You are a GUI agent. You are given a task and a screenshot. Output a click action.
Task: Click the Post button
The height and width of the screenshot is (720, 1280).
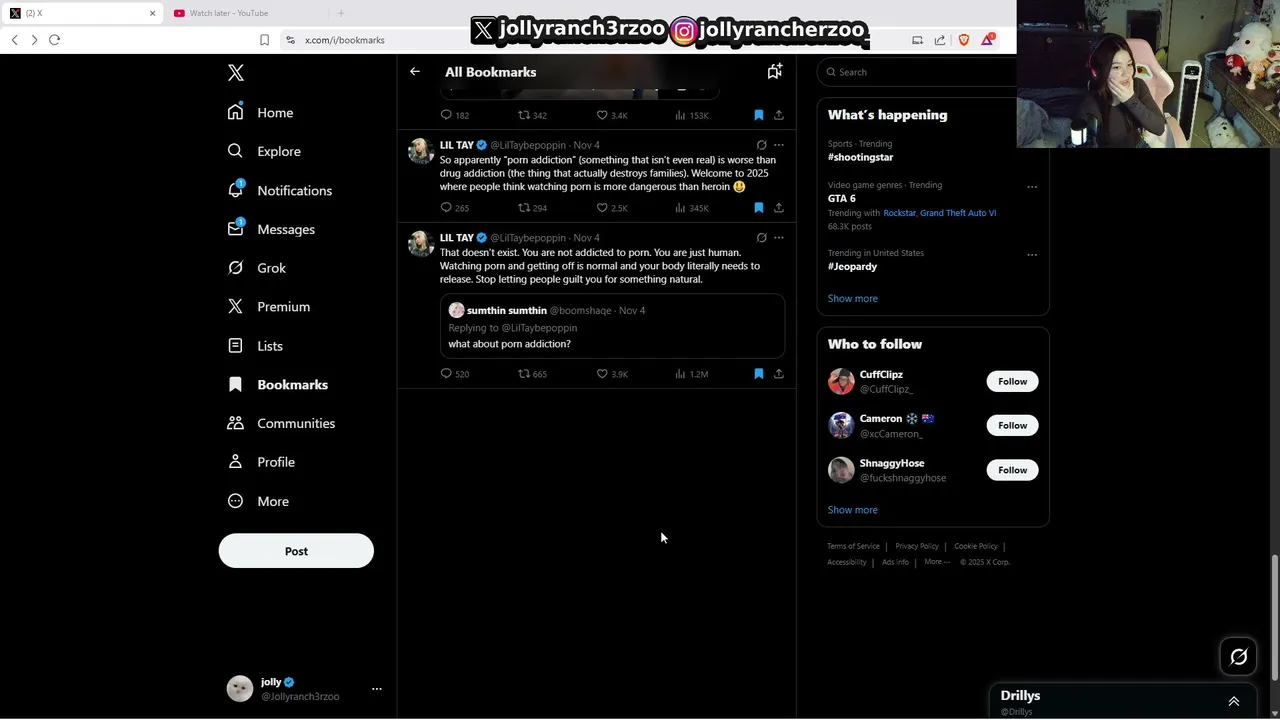296,551
